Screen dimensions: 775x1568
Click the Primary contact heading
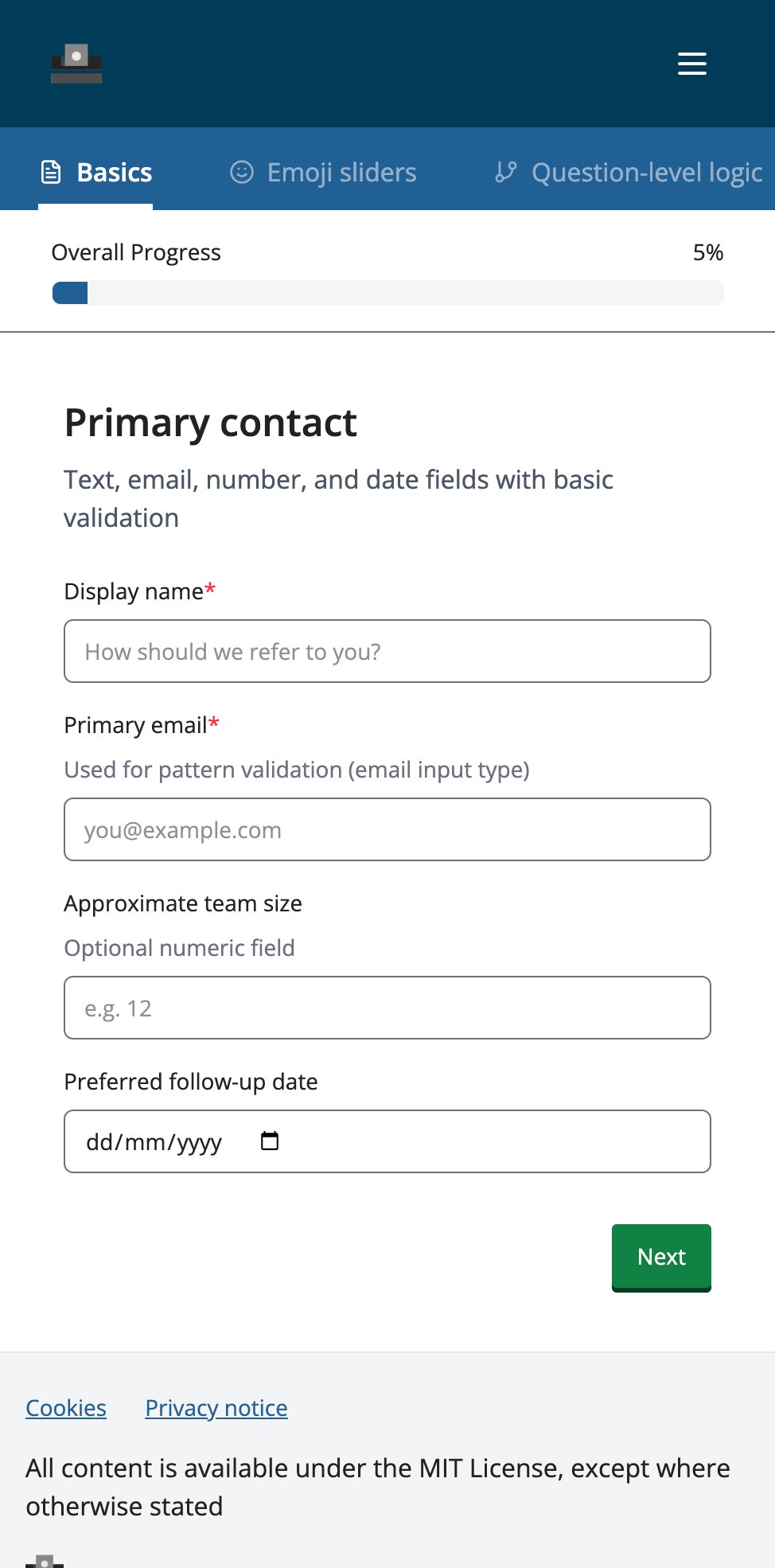[x=211, y=423]
